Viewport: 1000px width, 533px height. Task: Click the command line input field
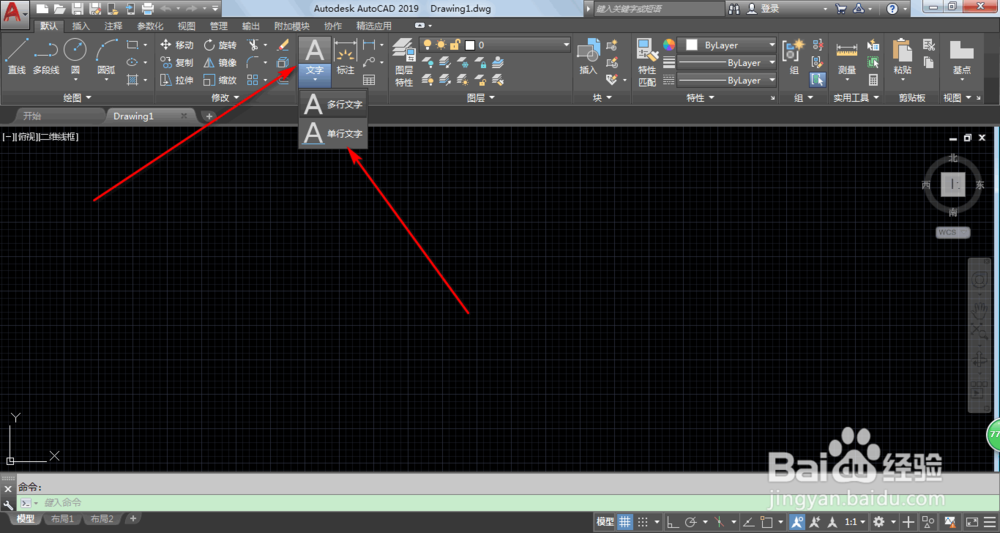pos(508,502)
